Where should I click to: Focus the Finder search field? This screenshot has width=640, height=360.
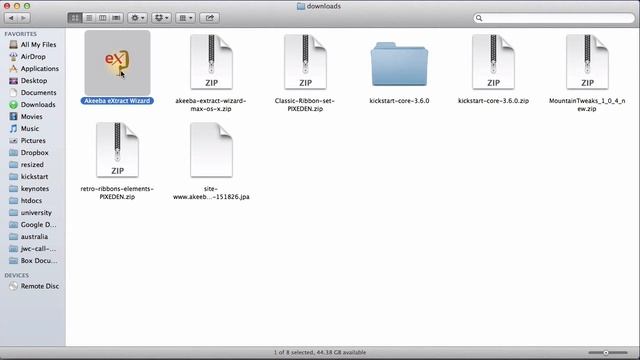click(x=554, y=18)
